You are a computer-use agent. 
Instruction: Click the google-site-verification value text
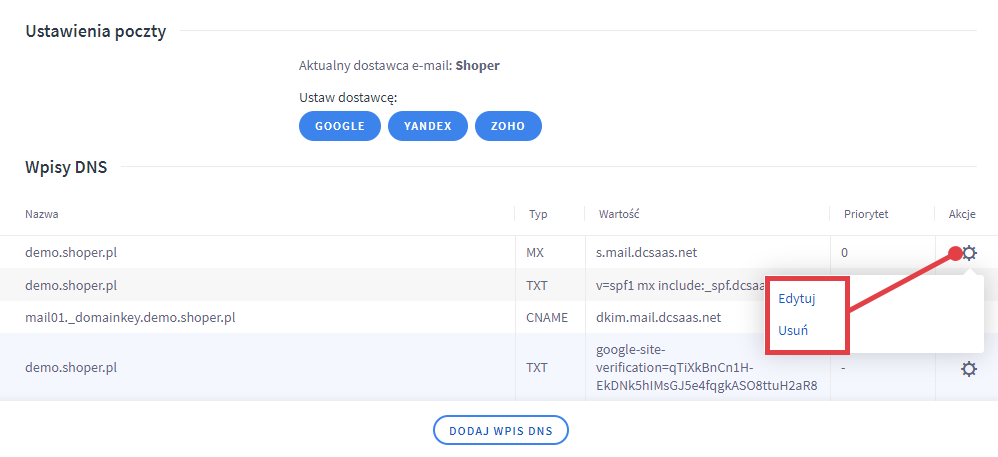(706, 368)
